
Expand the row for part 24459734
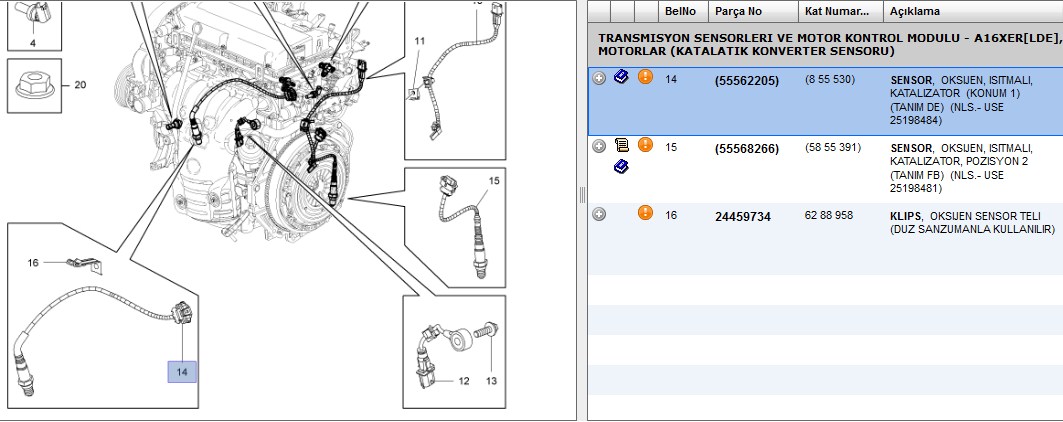click(599, 214)
